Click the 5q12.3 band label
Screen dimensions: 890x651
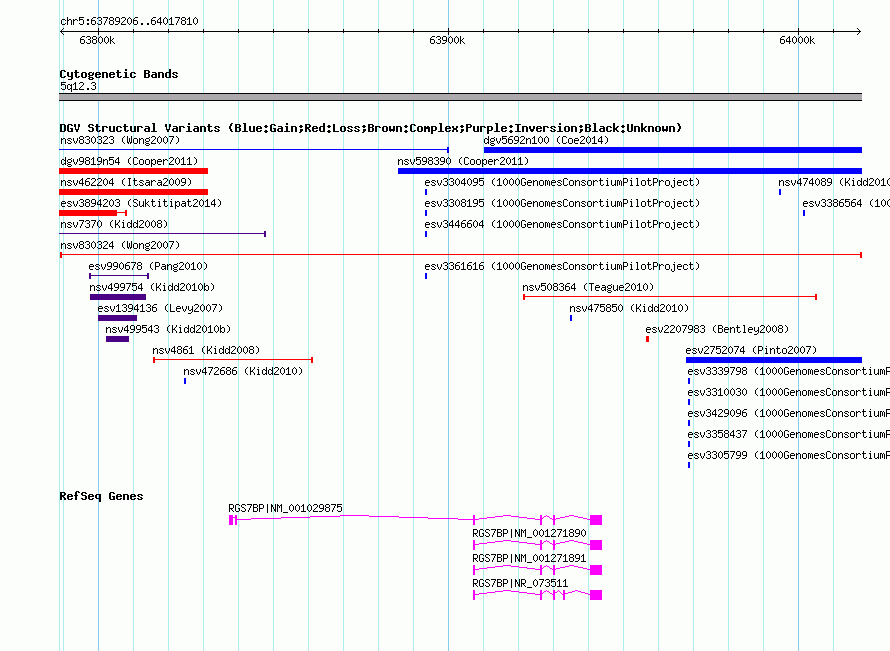(78, 86)
